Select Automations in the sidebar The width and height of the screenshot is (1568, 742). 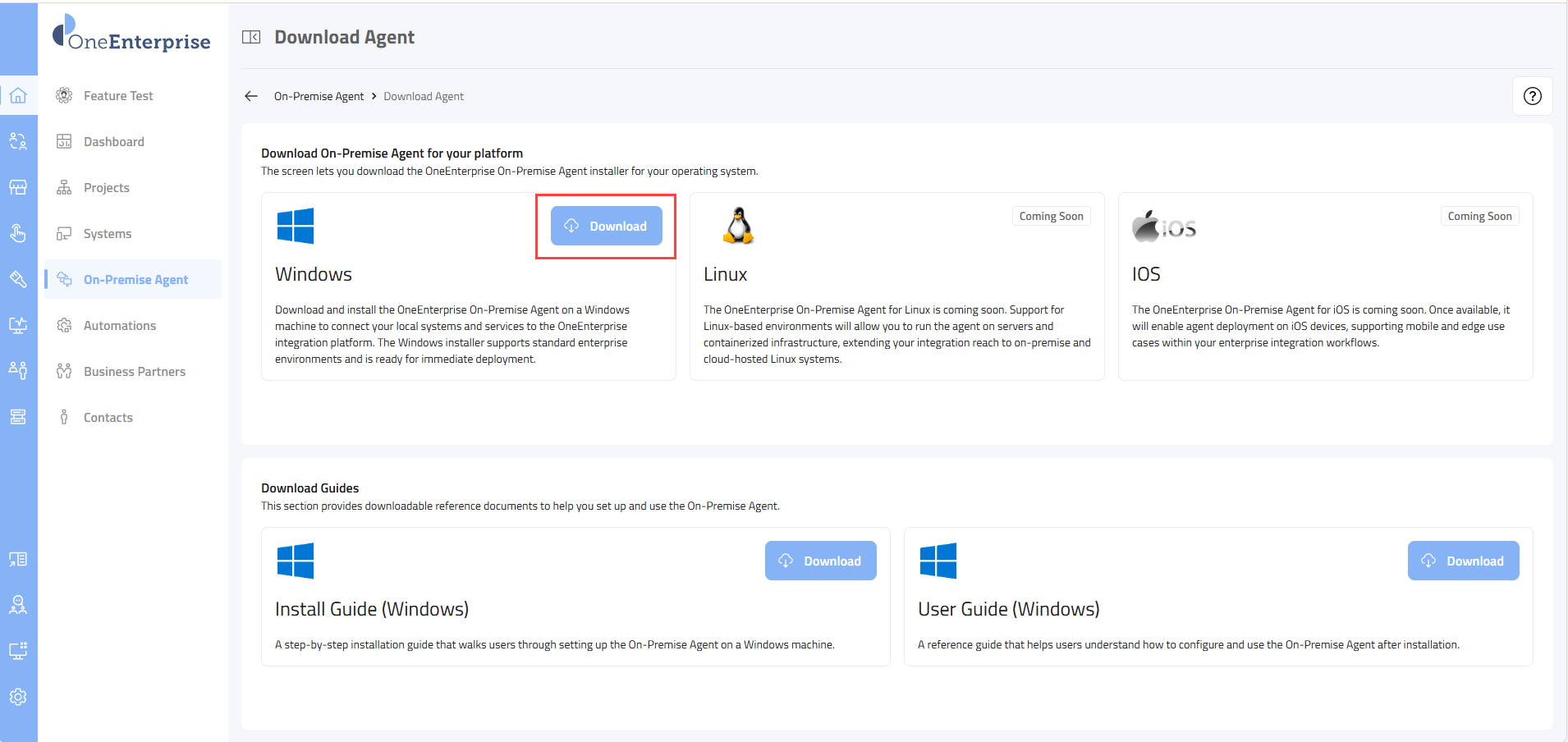tap(119, 326)
